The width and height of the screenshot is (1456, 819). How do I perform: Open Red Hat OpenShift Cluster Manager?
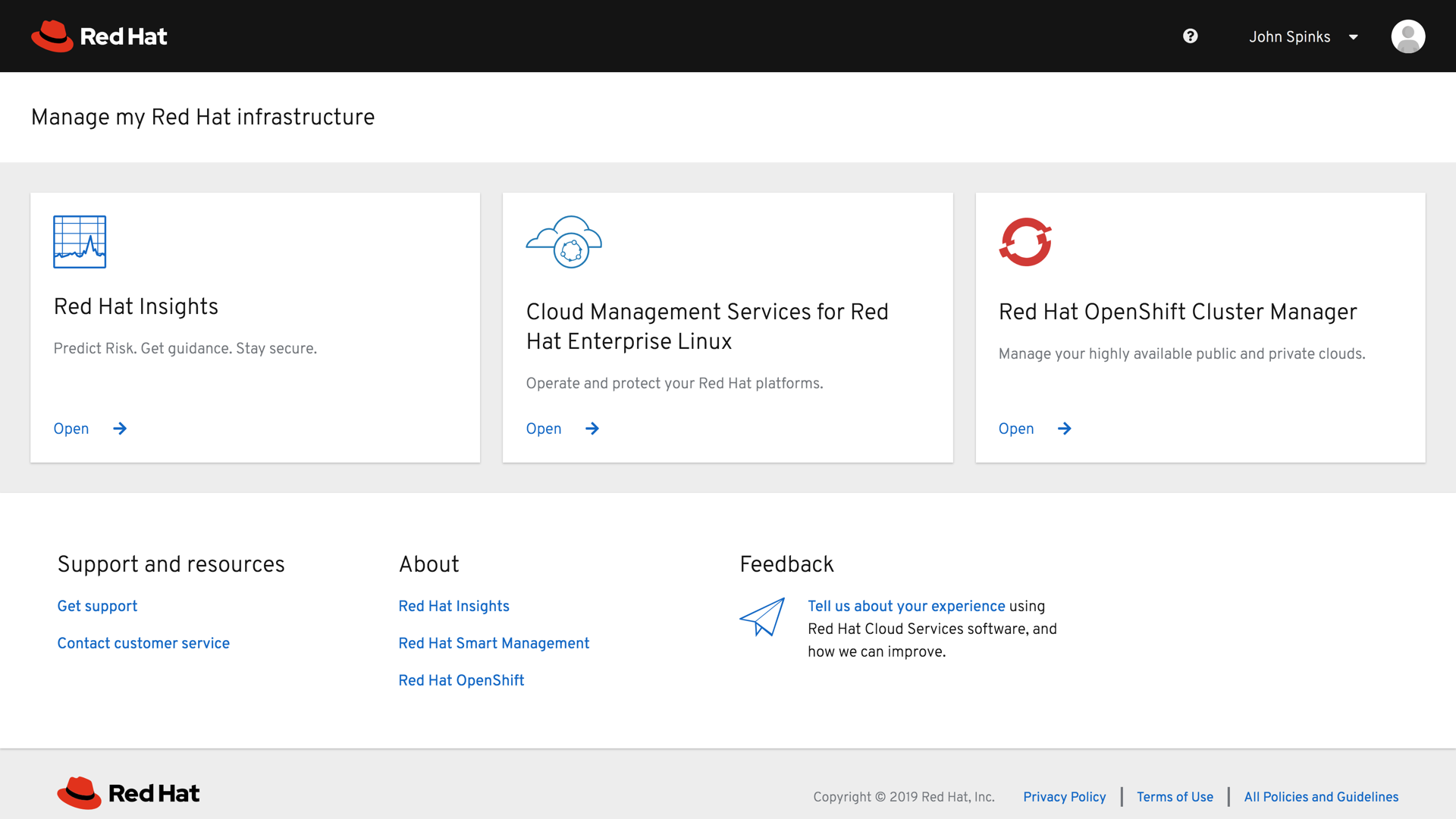(x=1016, y=428)
